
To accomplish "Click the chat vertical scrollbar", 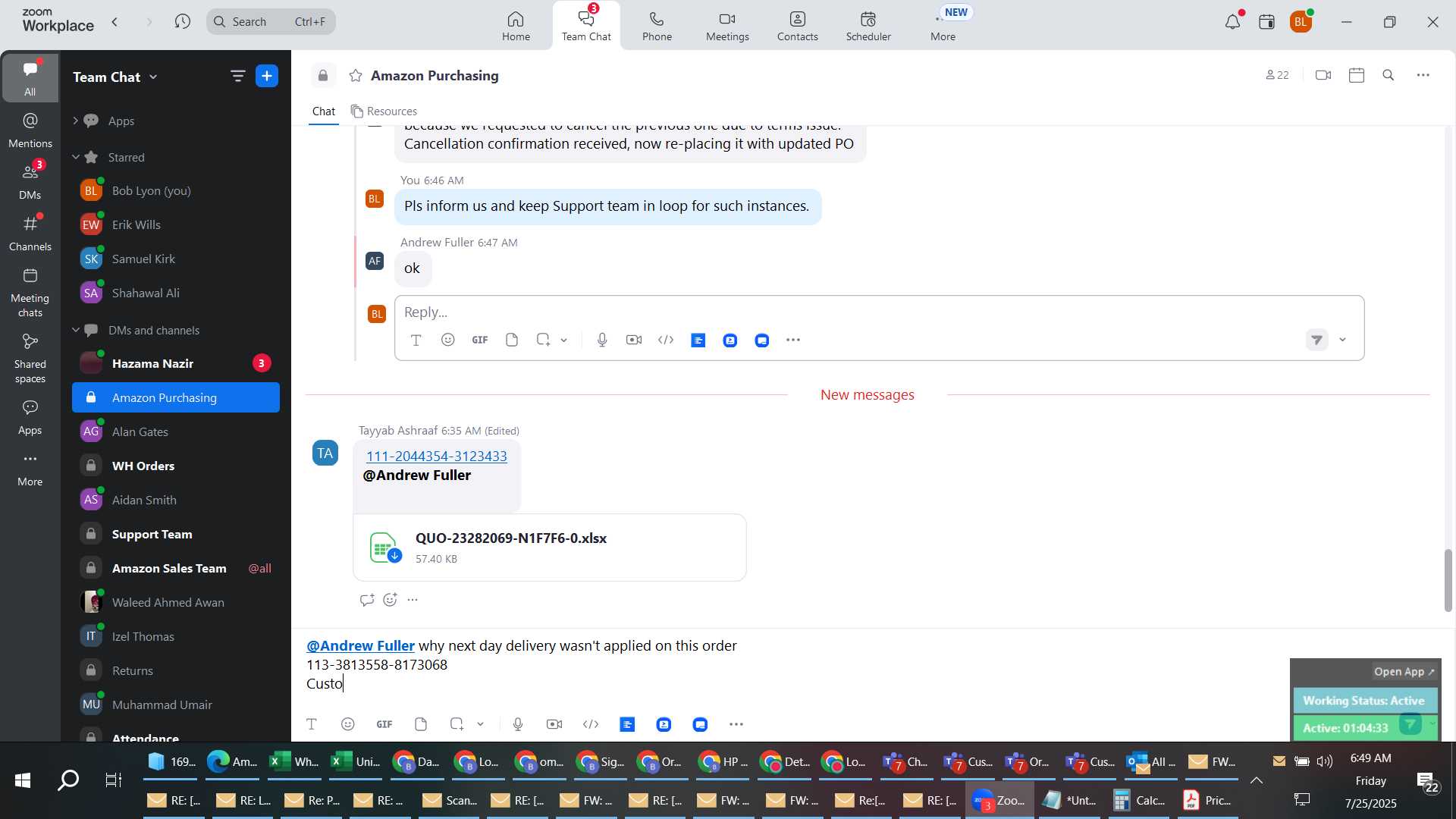I will (x=1448, y=580).
